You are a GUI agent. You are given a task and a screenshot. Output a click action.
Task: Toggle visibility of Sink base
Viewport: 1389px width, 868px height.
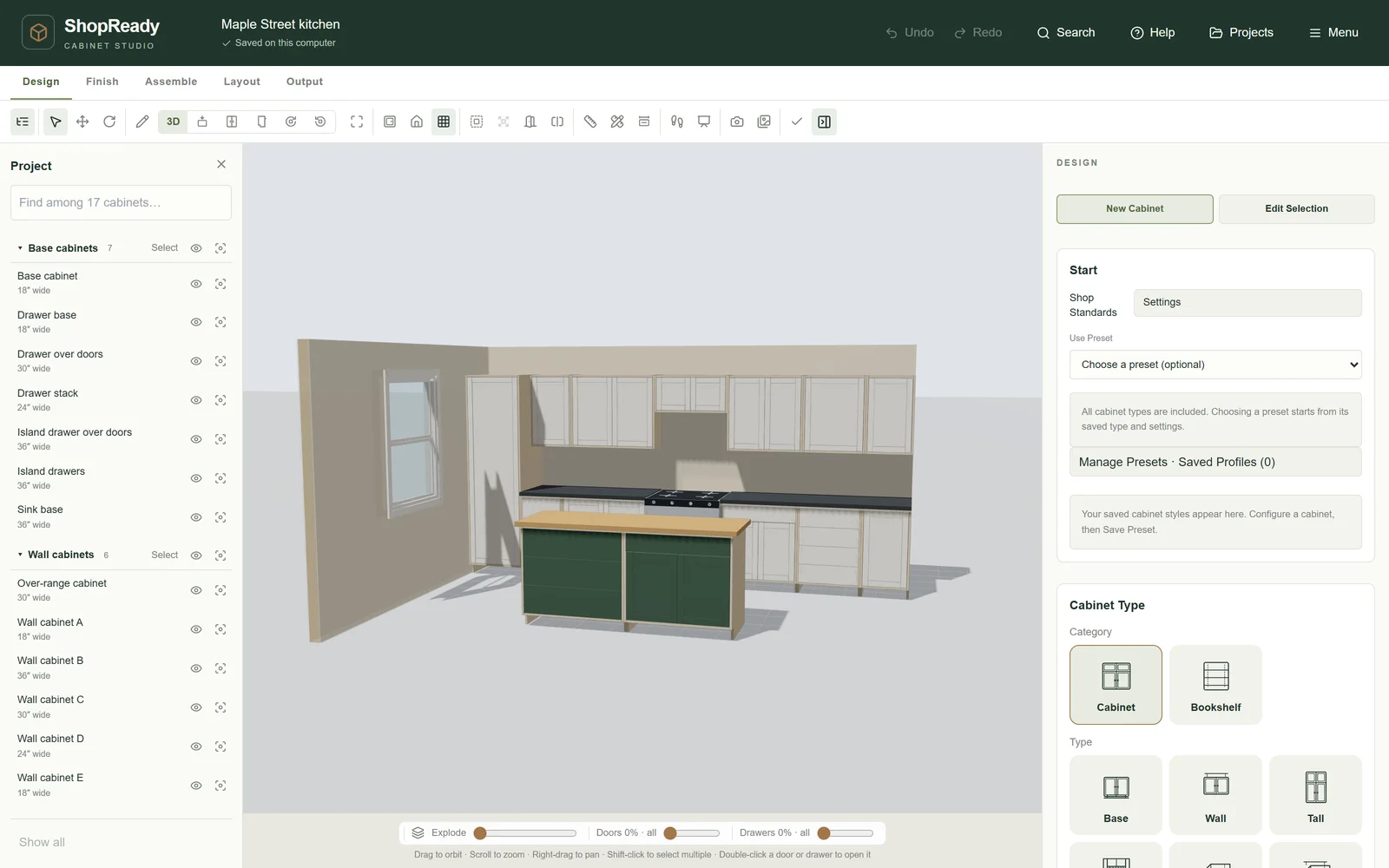(196, 517)
